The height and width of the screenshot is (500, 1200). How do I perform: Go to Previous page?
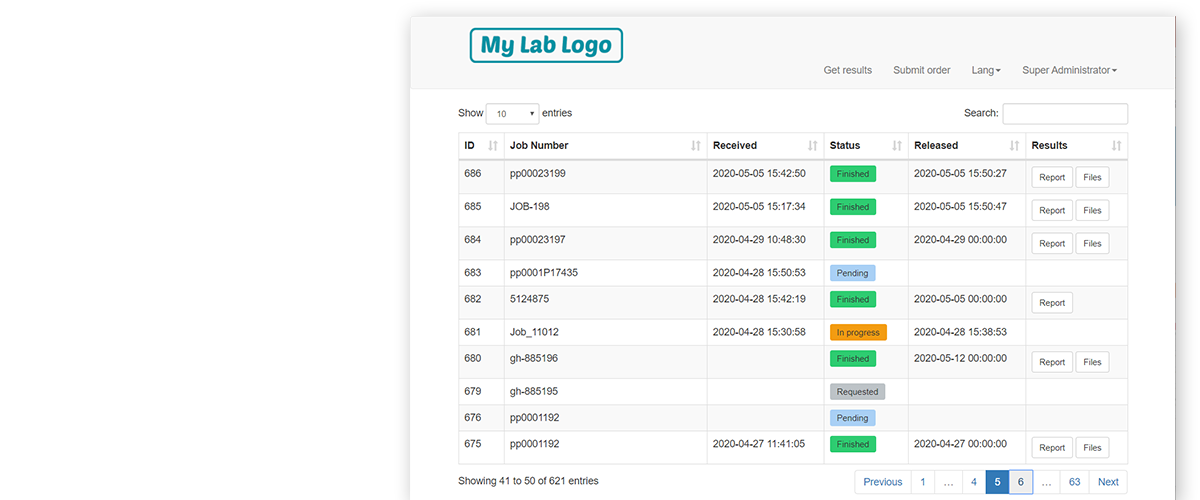tap(882, 482)
